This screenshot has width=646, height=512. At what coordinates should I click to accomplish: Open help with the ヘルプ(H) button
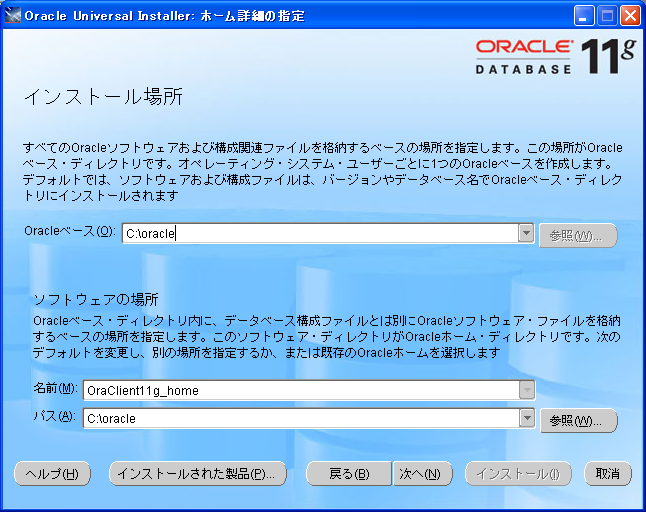pyautogui.click(x=52, y=473)
